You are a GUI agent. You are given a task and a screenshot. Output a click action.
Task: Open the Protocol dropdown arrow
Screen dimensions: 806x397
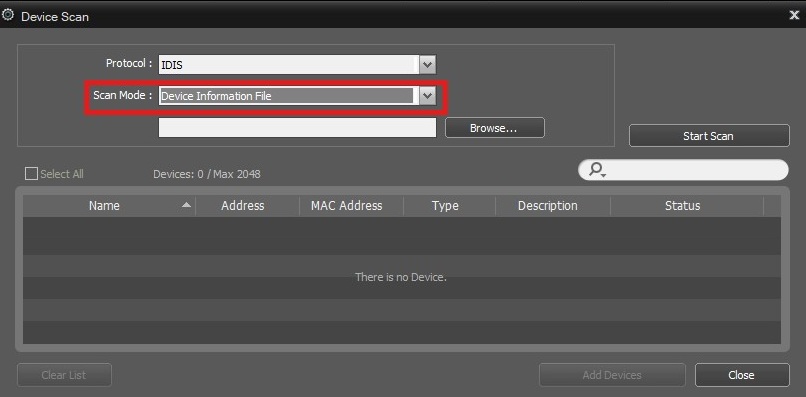point(428,65)
